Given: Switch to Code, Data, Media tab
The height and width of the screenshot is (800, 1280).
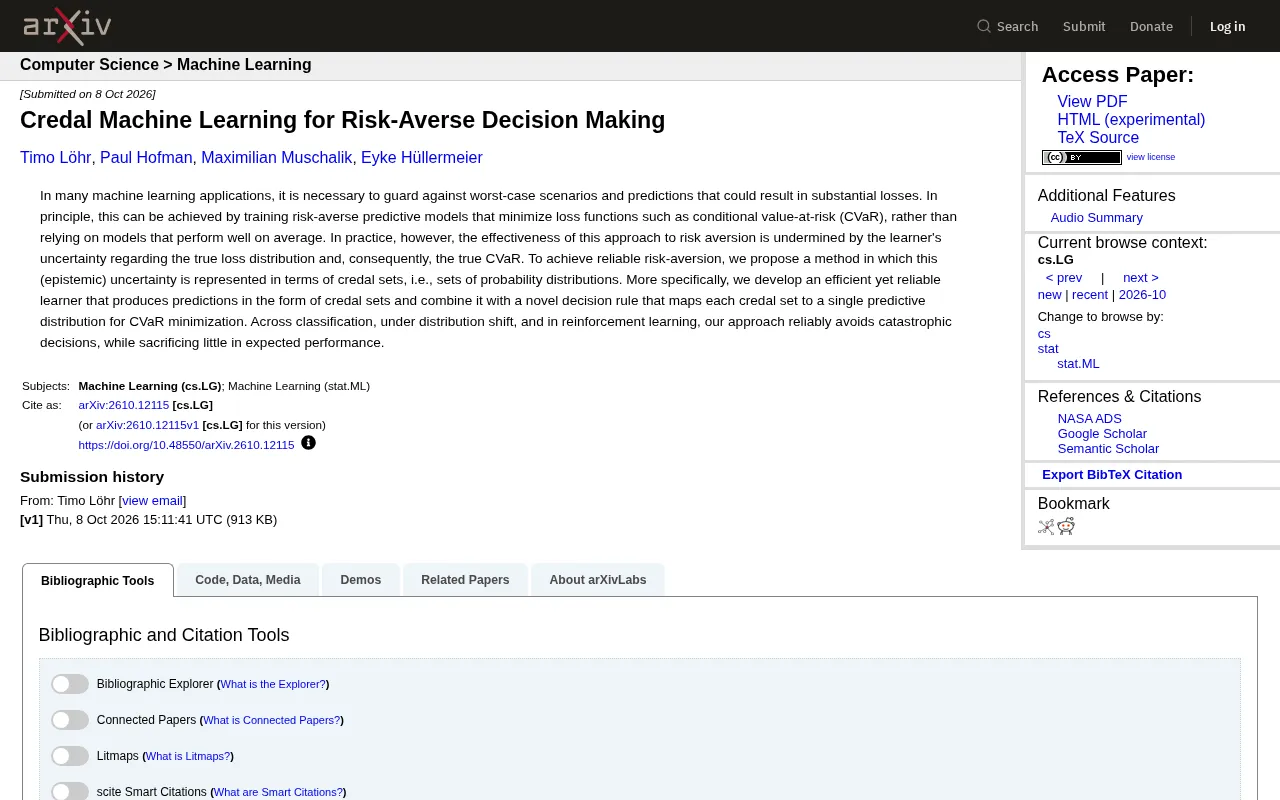Looking at the screenshot, I should [x=248, y=580].
